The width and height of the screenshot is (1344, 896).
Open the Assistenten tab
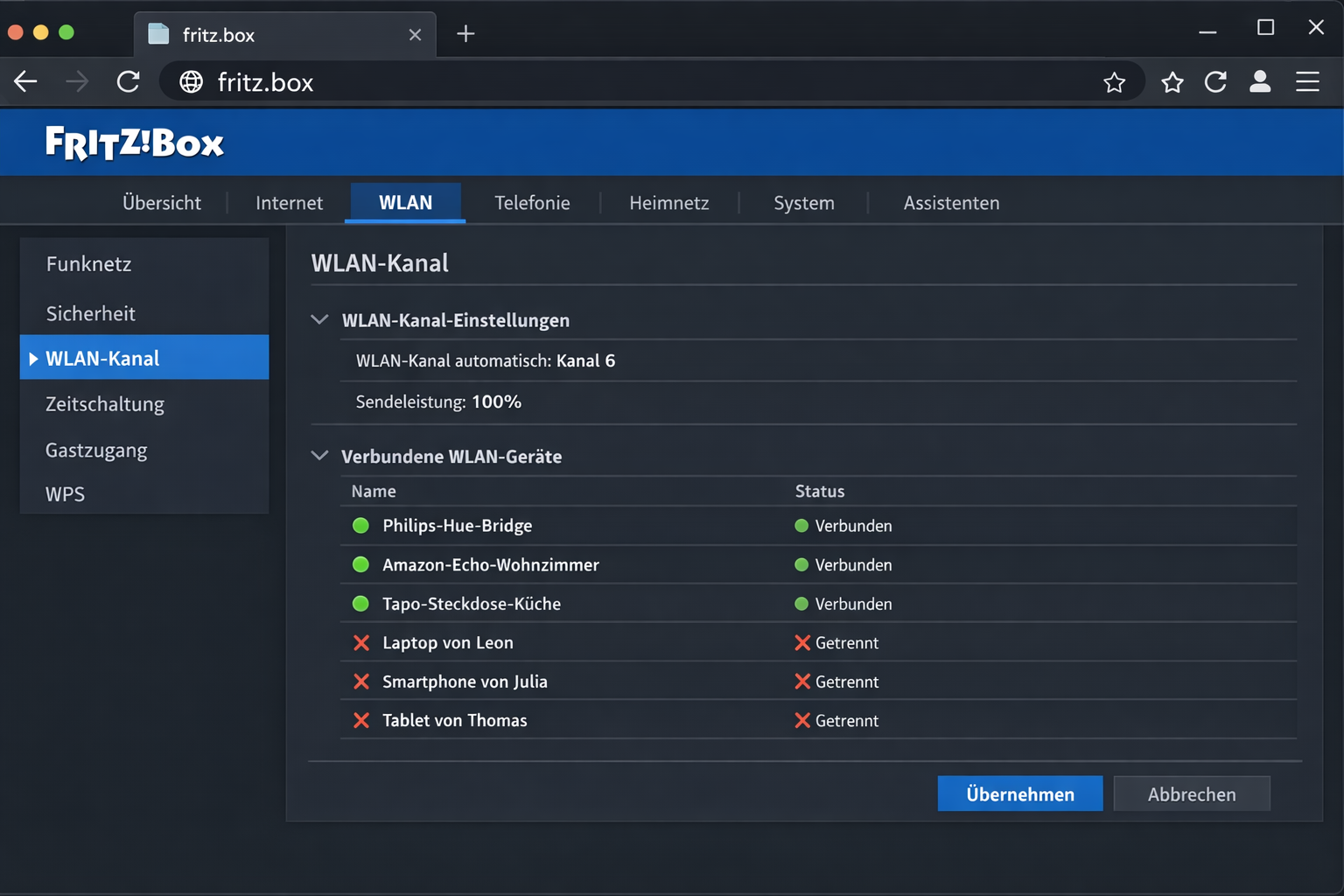pyautogui.click(x=951, y=203)
